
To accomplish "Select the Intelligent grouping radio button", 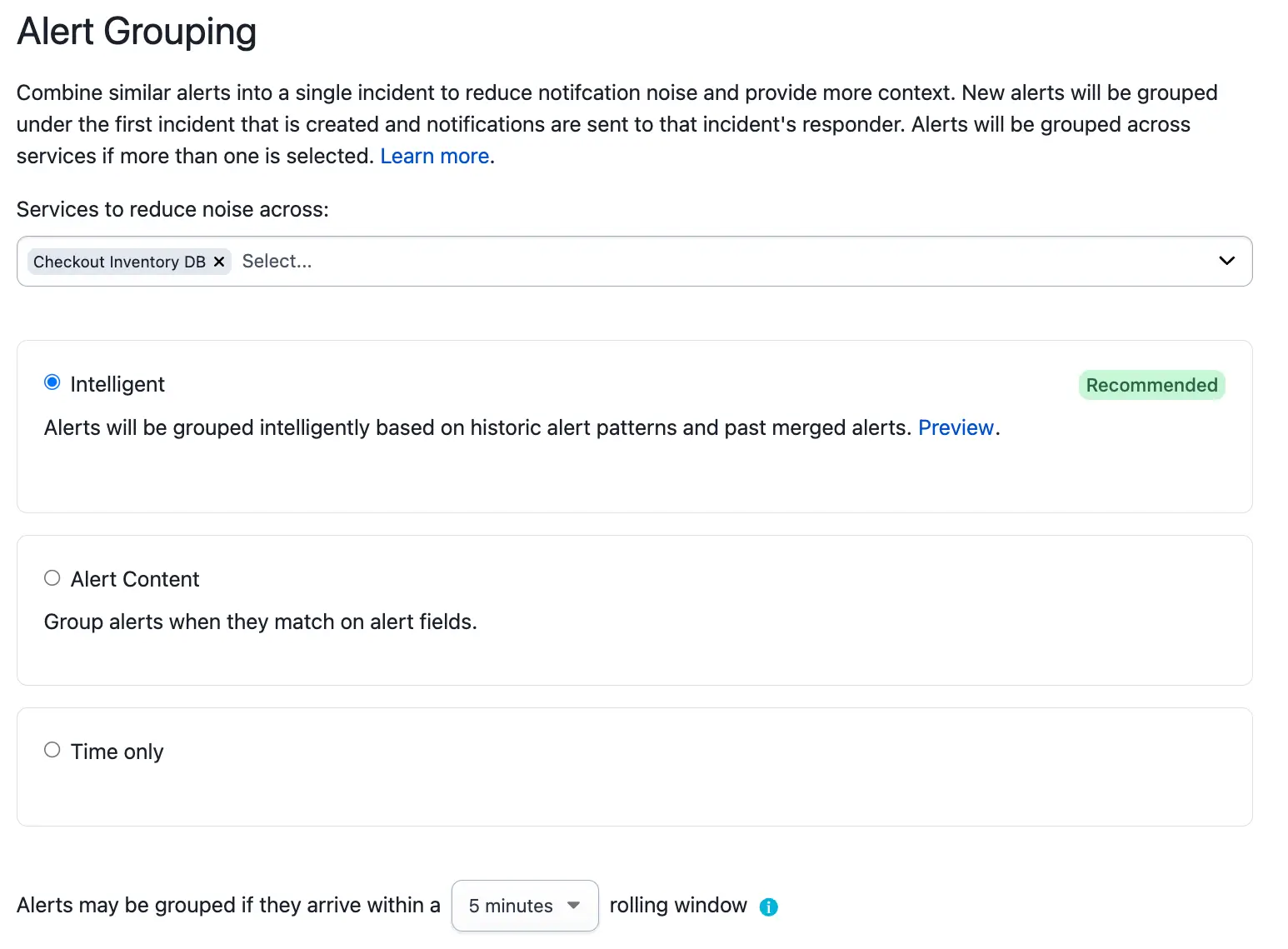I will click(x=52, y=382).
